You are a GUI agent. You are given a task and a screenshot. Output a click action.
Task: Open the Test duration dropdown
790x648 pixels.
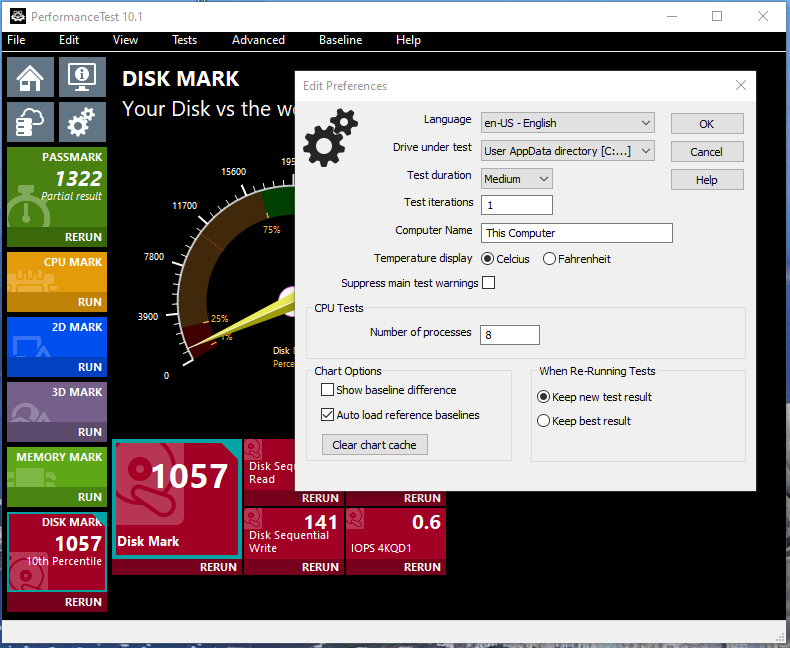coord(516,179)
